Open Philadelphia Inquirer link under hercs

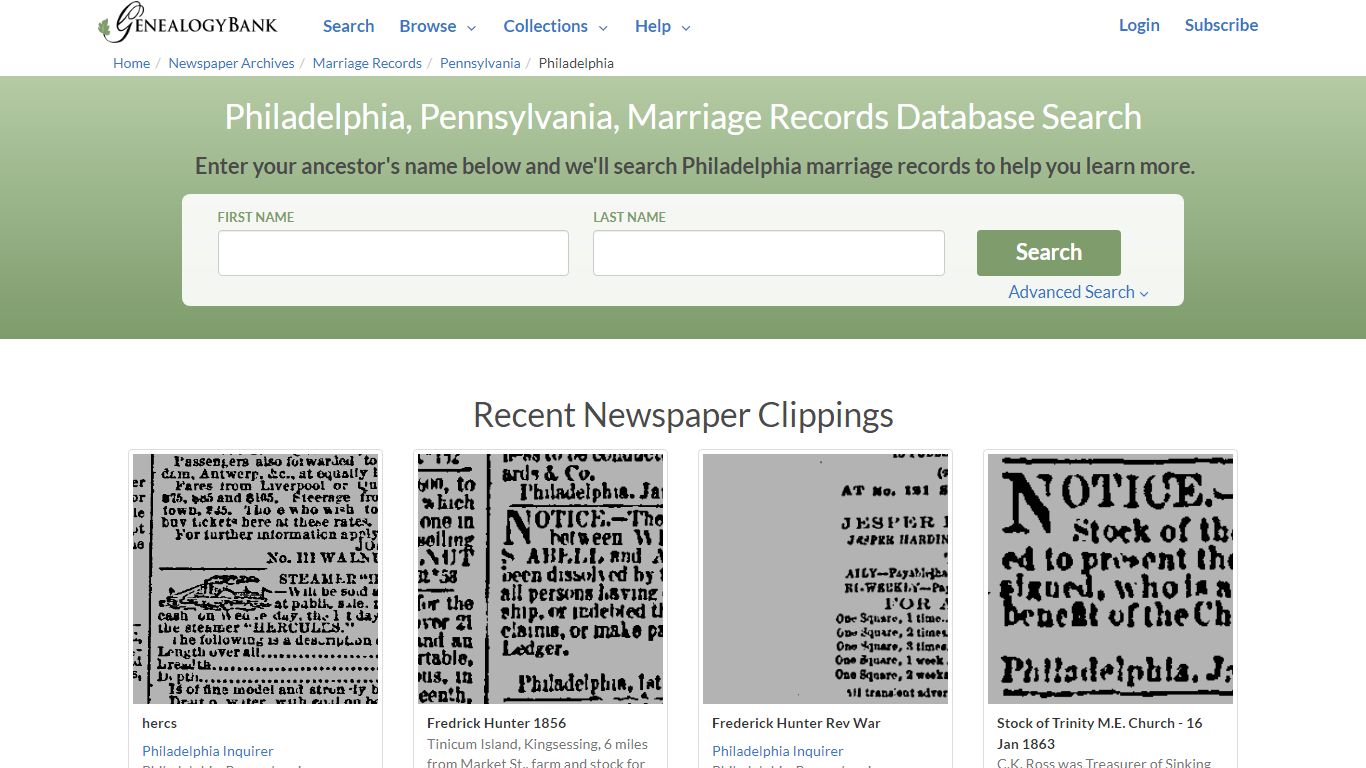point(207,751)
